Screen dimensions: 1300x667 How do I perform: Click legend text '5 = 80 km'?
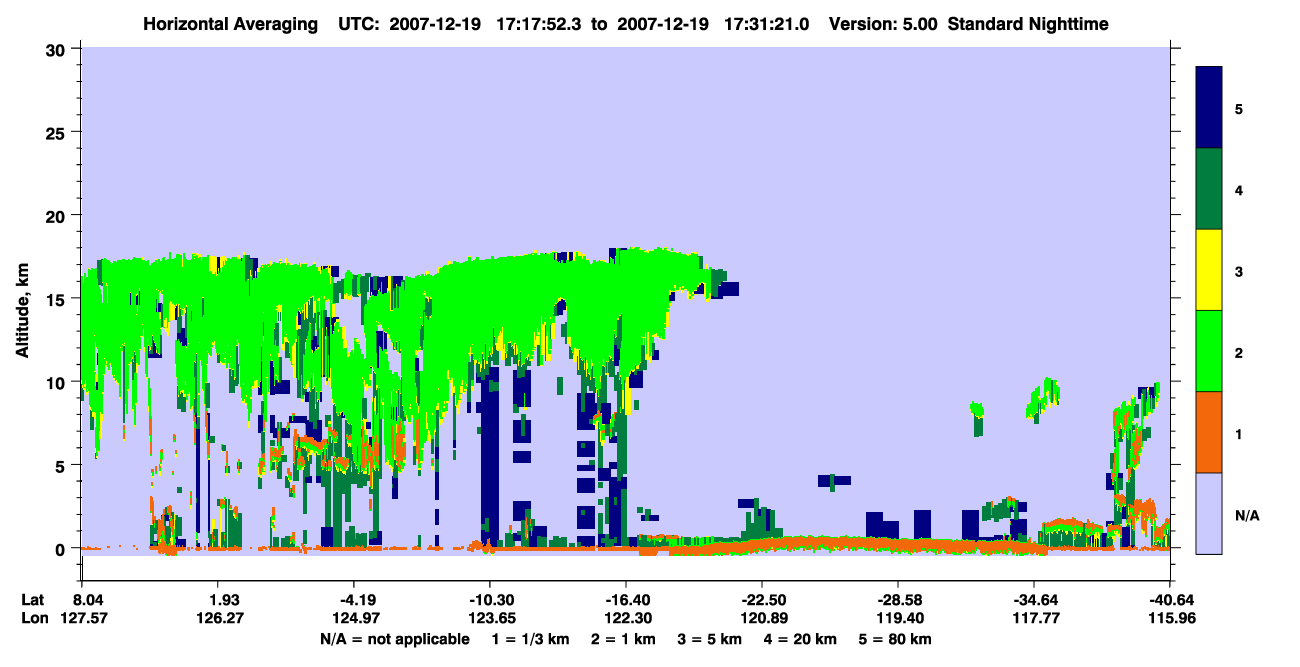point(896,639)
